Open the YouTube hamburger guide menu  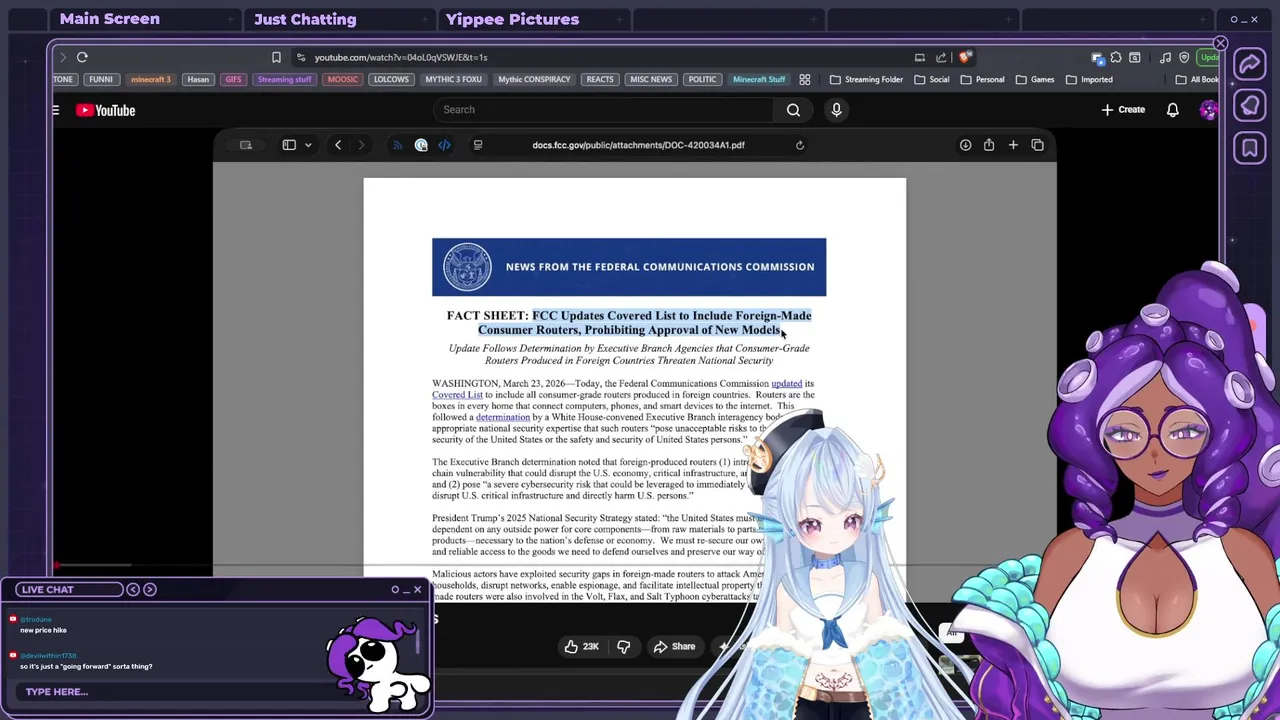pos(56,110)
